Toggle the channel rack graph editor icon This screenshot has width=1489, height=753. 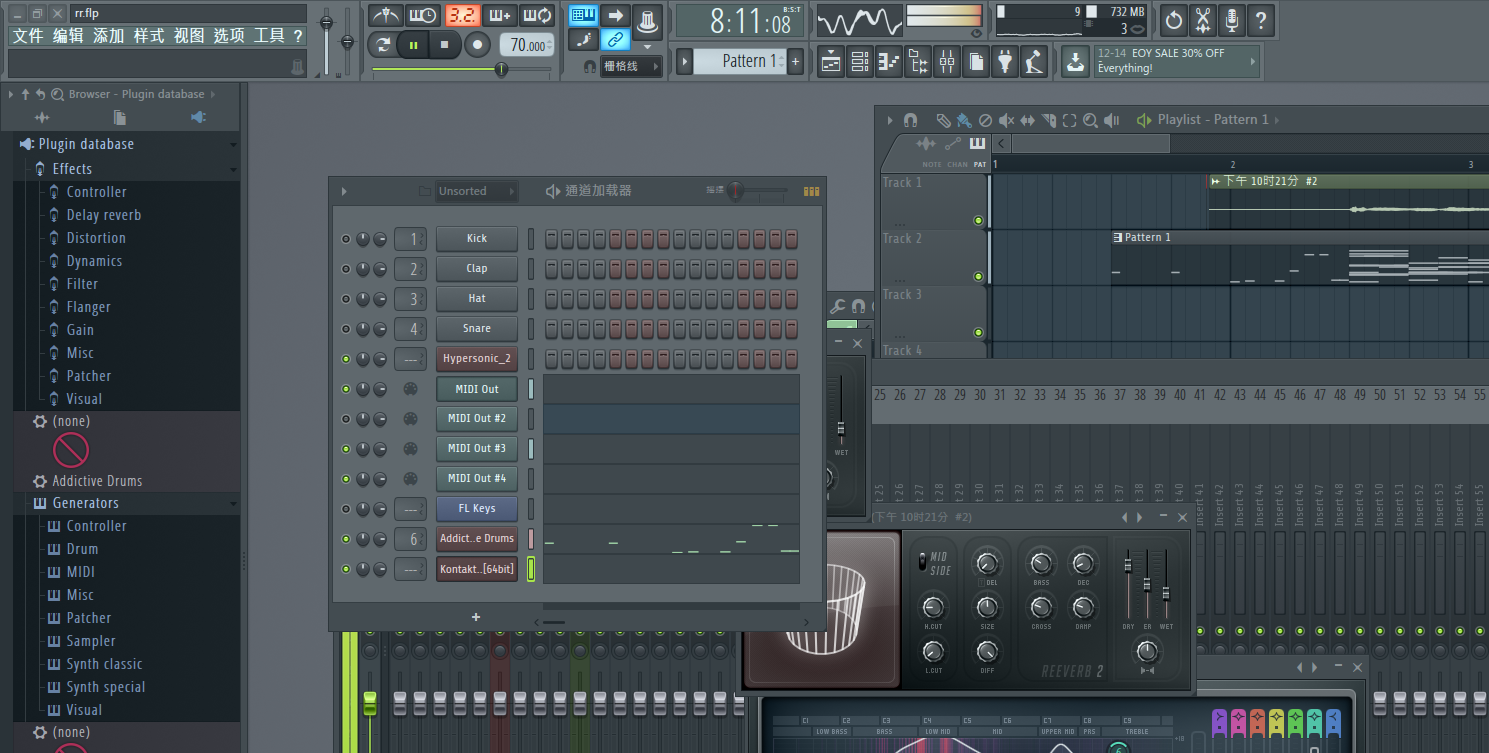811,191
